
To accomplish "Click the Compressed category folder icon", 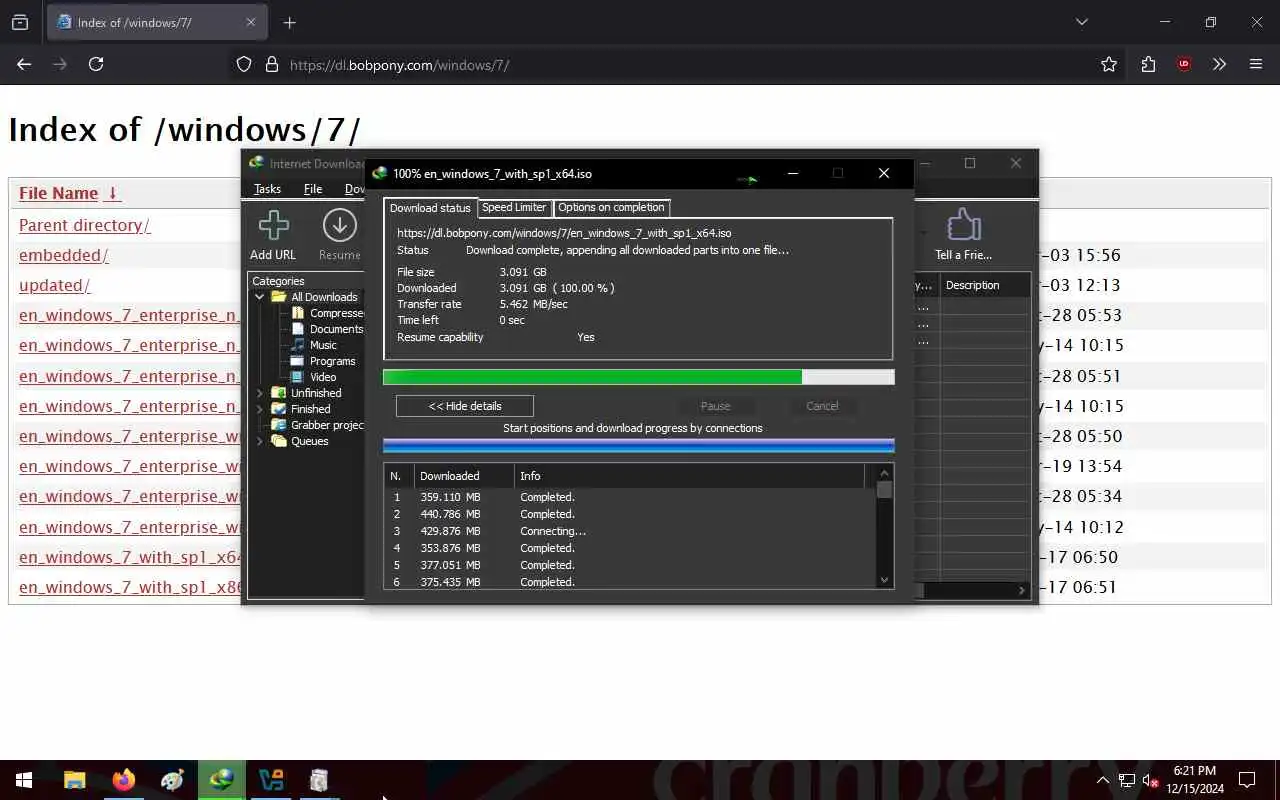I will 298,313.
